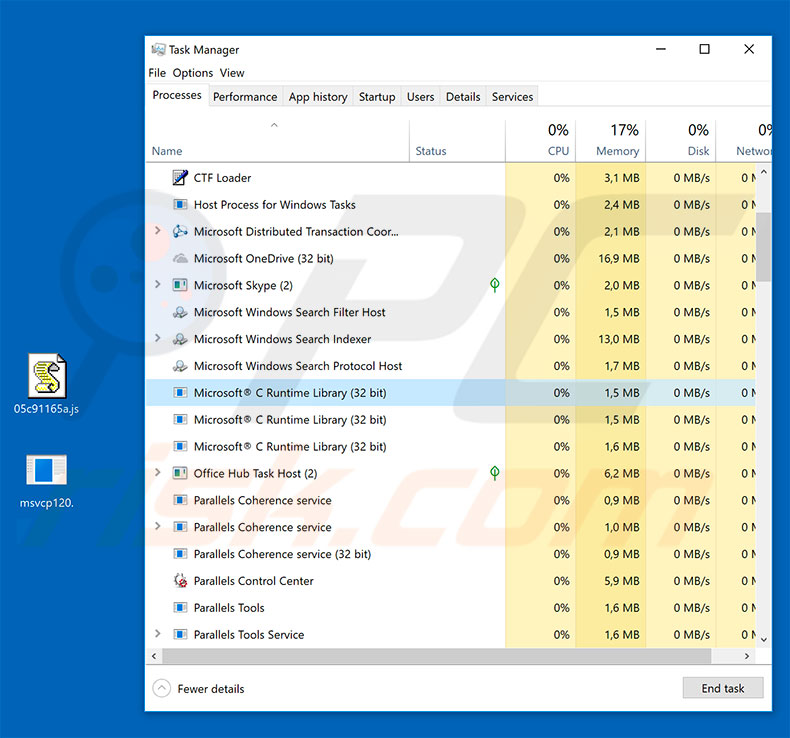Expand Microsoft Distributed Transaction Coordinator group
The height and width of the screenshot is (738, 790).
tap(158, 231)
